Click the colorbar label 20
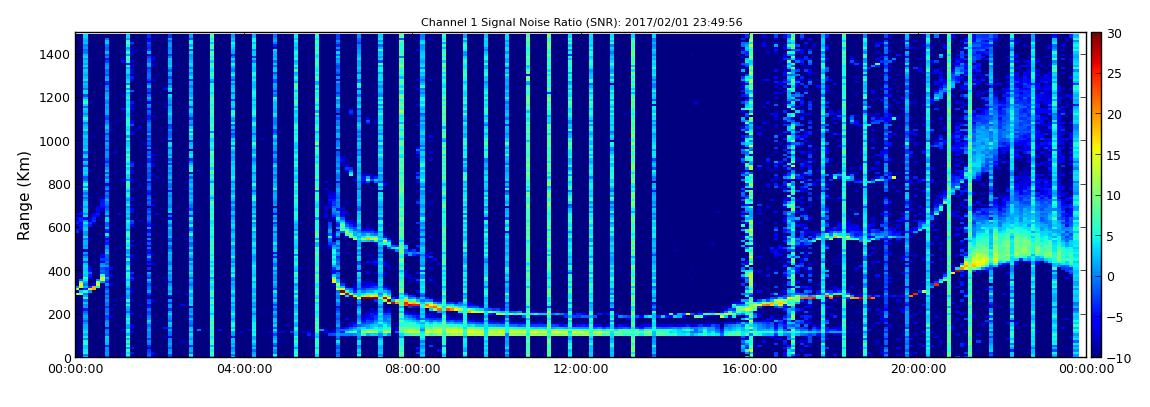The image size is (1150, 407). pos(1115,114)
